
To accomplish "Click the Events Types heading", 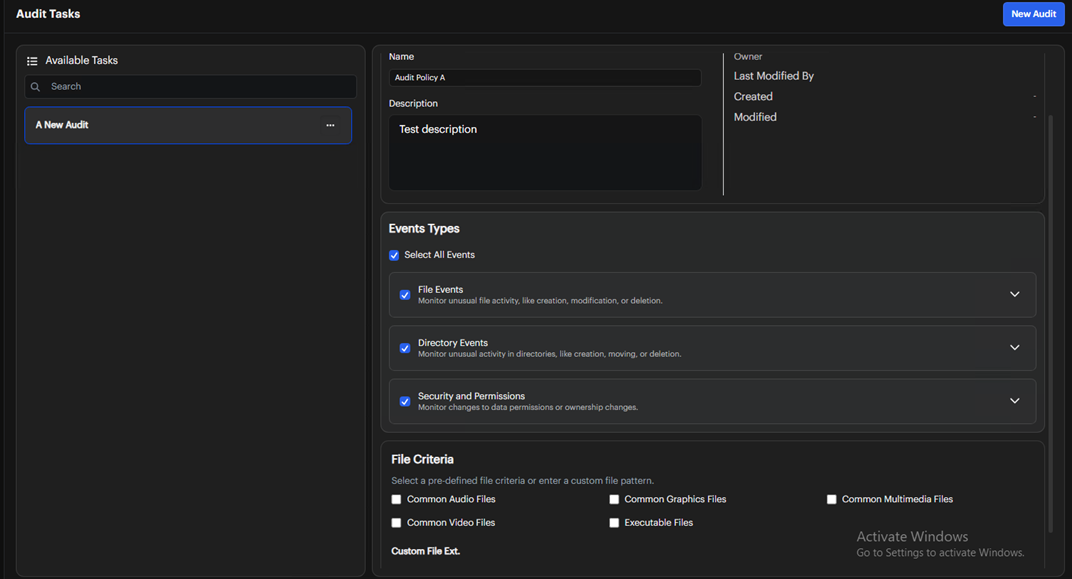I will (424, 228).
